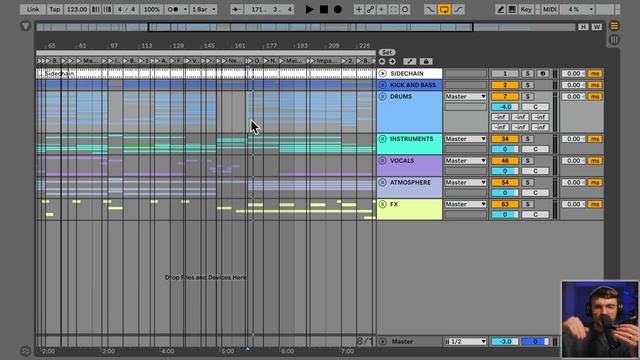
Task: Click the Link button
Action: 33,9
